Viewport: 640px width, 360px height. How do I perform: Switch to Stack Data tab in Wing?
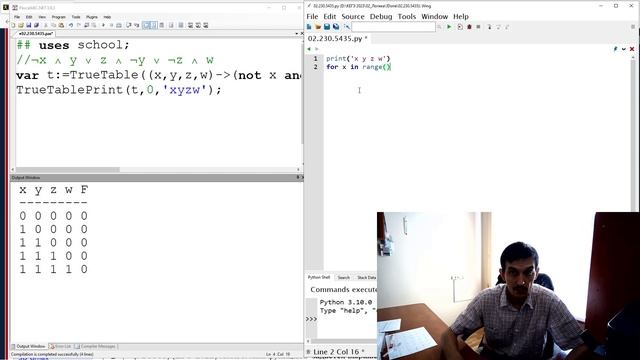tap(366, 278)
